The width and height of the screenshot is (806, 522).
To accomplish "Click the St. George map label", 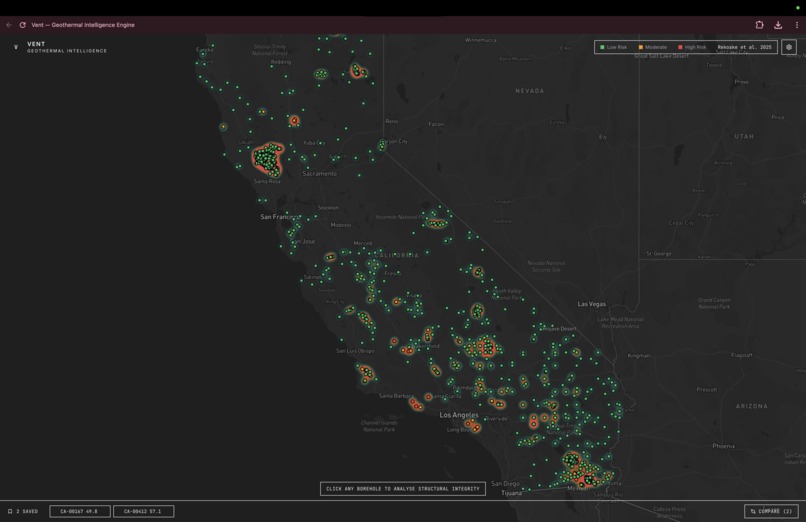I will click(658, 254).
